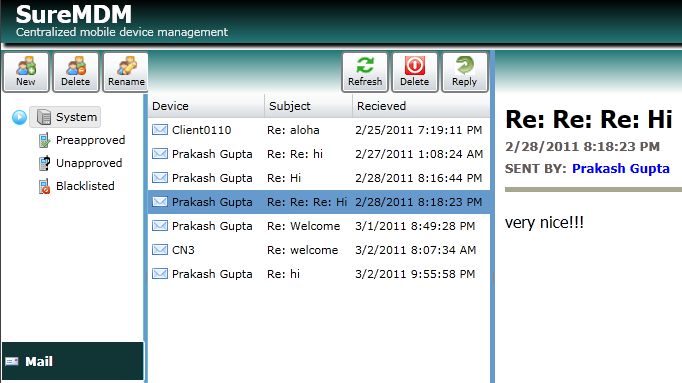
Task: Select message received 3/2/2011 9:55:58 PM
Action: point(415,274)
